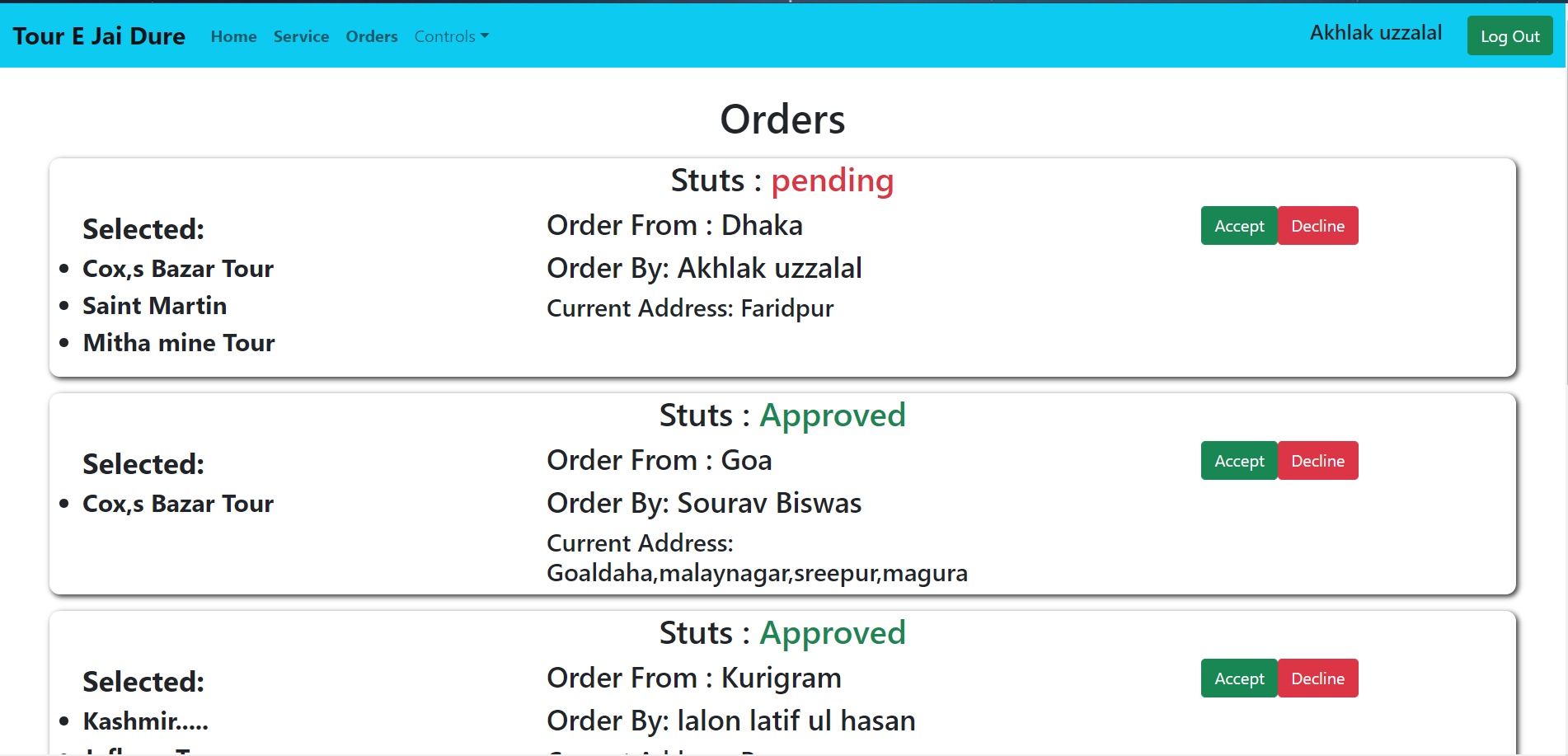Viewport: 1568px width, 756px height.
Task: Accept Sourav Biswas's Goa order
Action: point(1238,461)
